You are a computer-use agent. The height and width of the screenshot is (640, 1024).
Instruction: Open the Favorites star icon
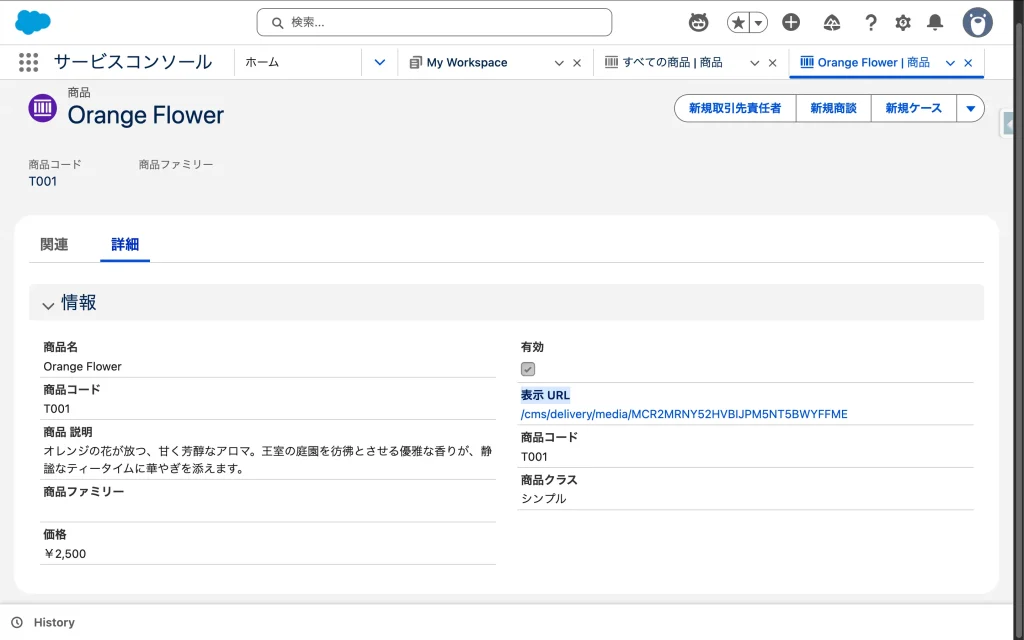[739, 22]
